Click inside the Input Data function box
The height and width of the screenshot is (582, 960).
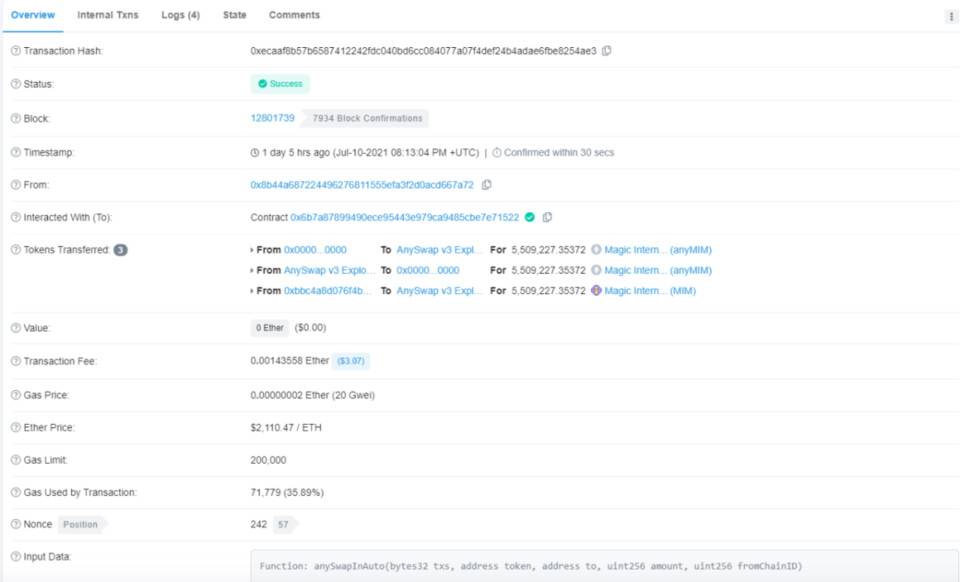600,566
